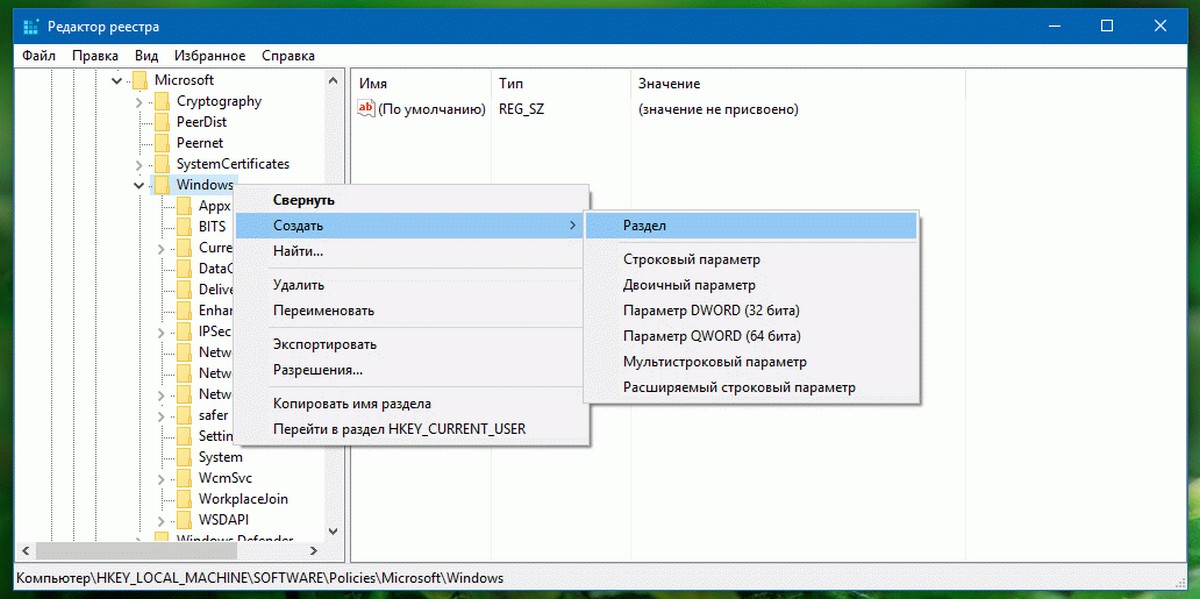Expand the SystemCertificates node
Viewport: 1200px width, 599px height.
pos(139,164)
